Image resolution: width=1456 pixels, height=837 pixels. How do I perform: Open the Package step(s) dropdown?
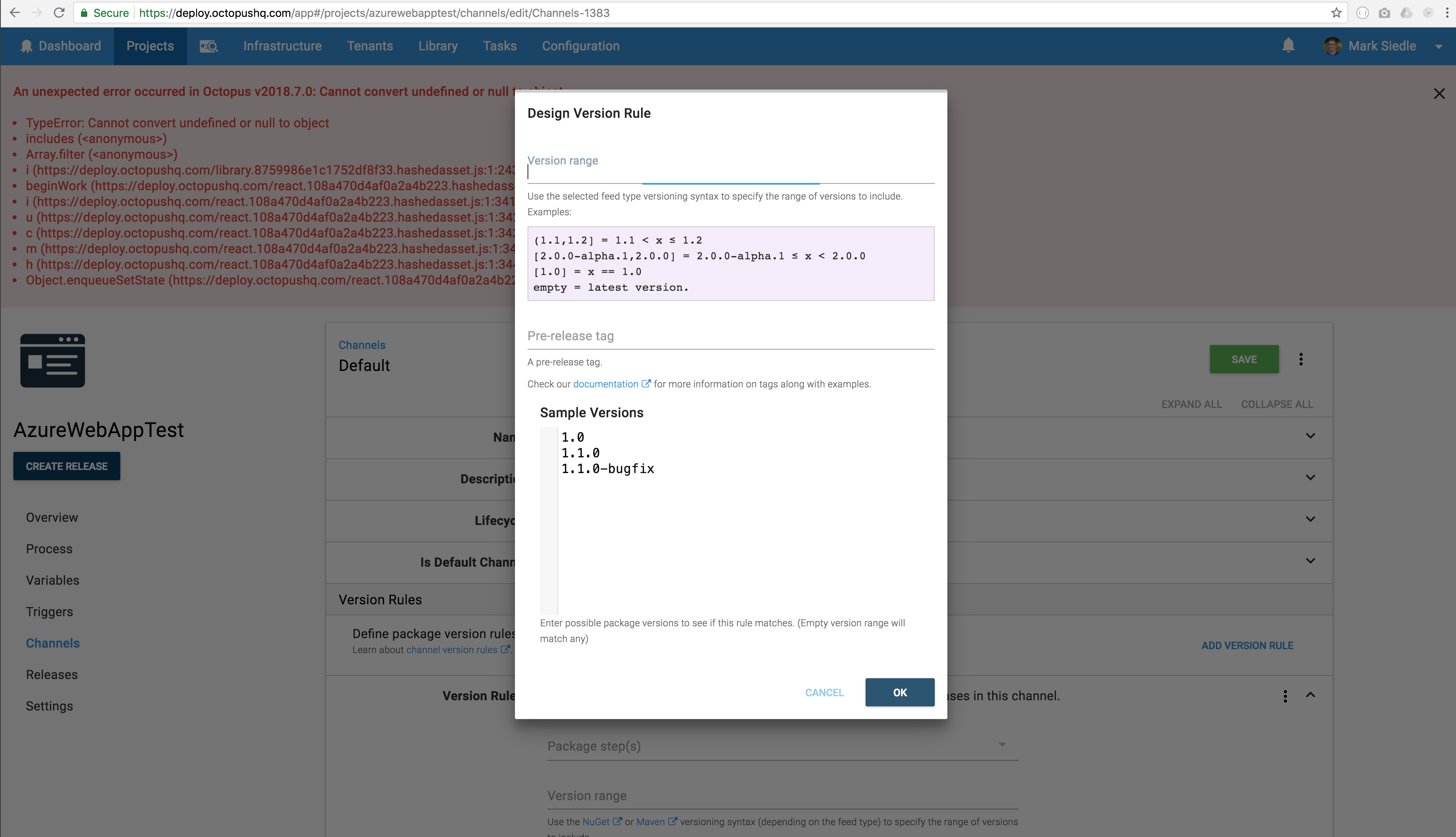pos(783,746)
